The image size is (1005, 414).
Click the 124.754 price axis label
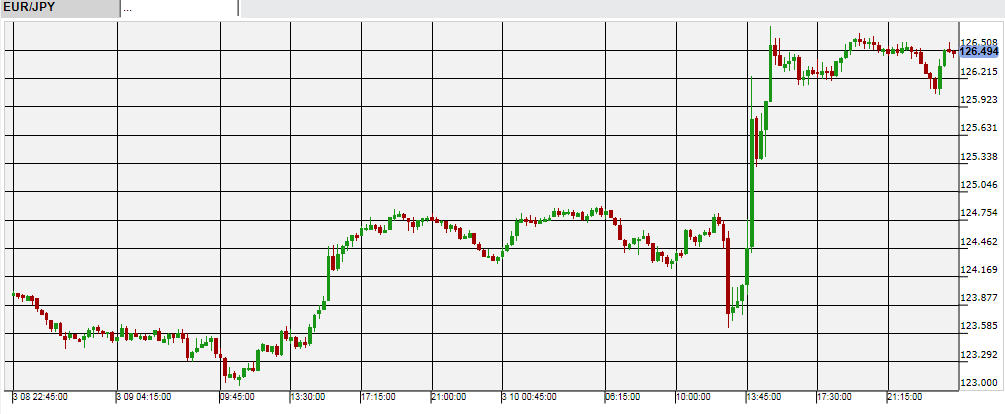point(978,213)
